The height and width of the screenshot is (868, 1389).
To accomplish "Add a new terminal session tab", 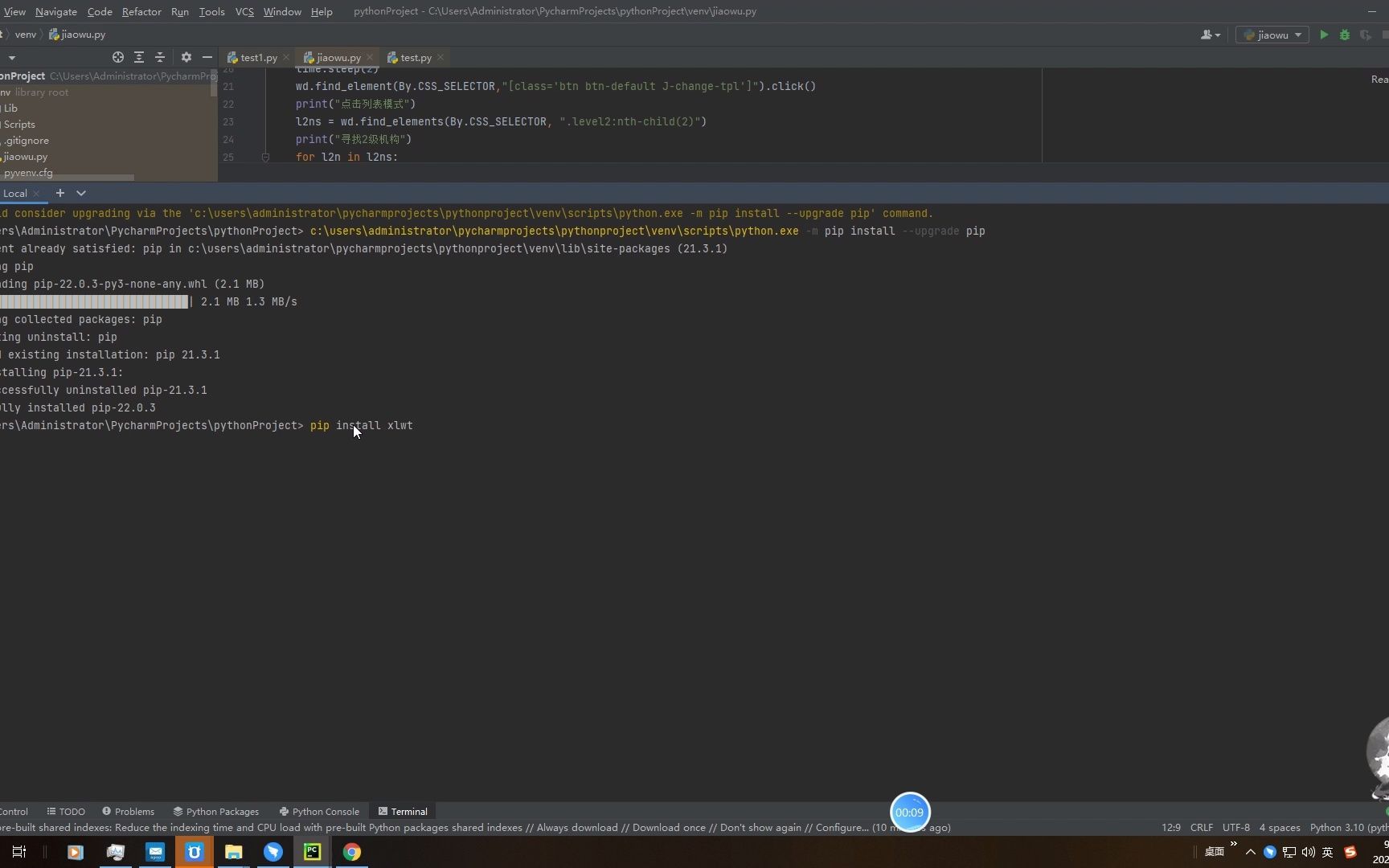I will 60,193.
